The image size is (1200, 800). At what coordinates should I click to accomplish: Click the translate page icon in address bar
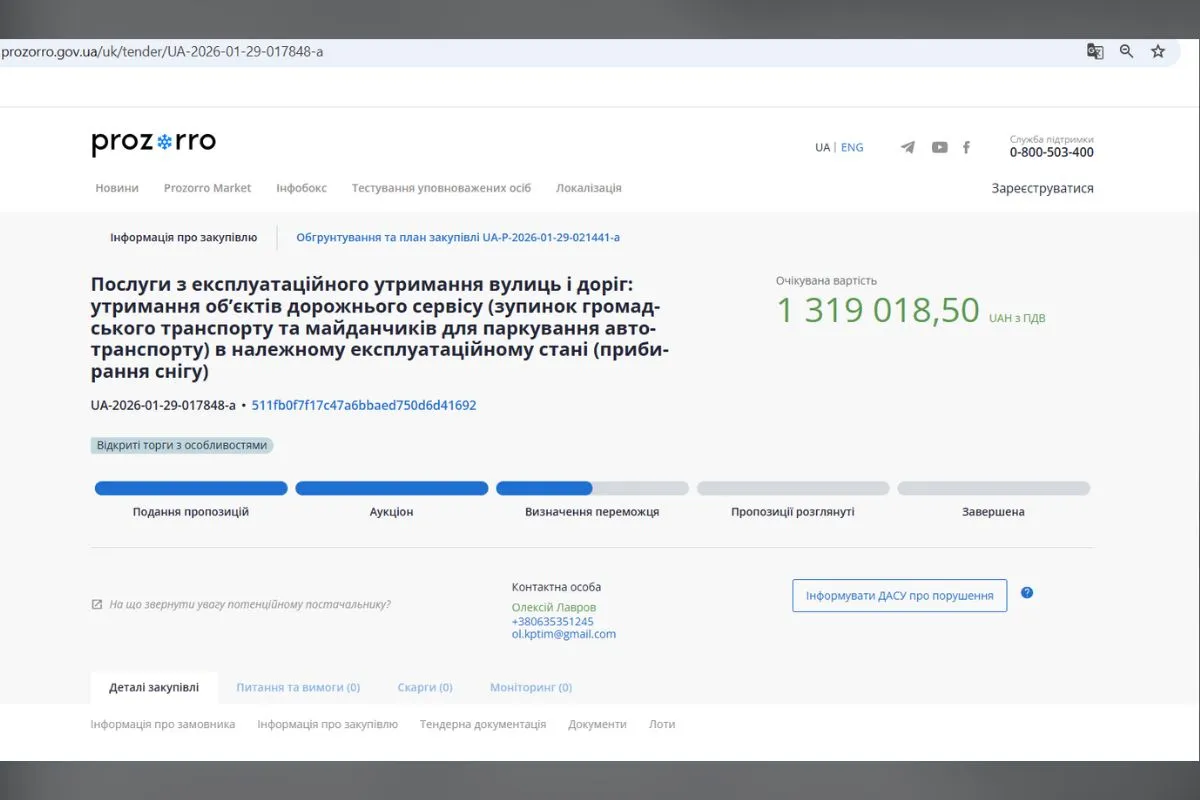(x=1095, y=50)
